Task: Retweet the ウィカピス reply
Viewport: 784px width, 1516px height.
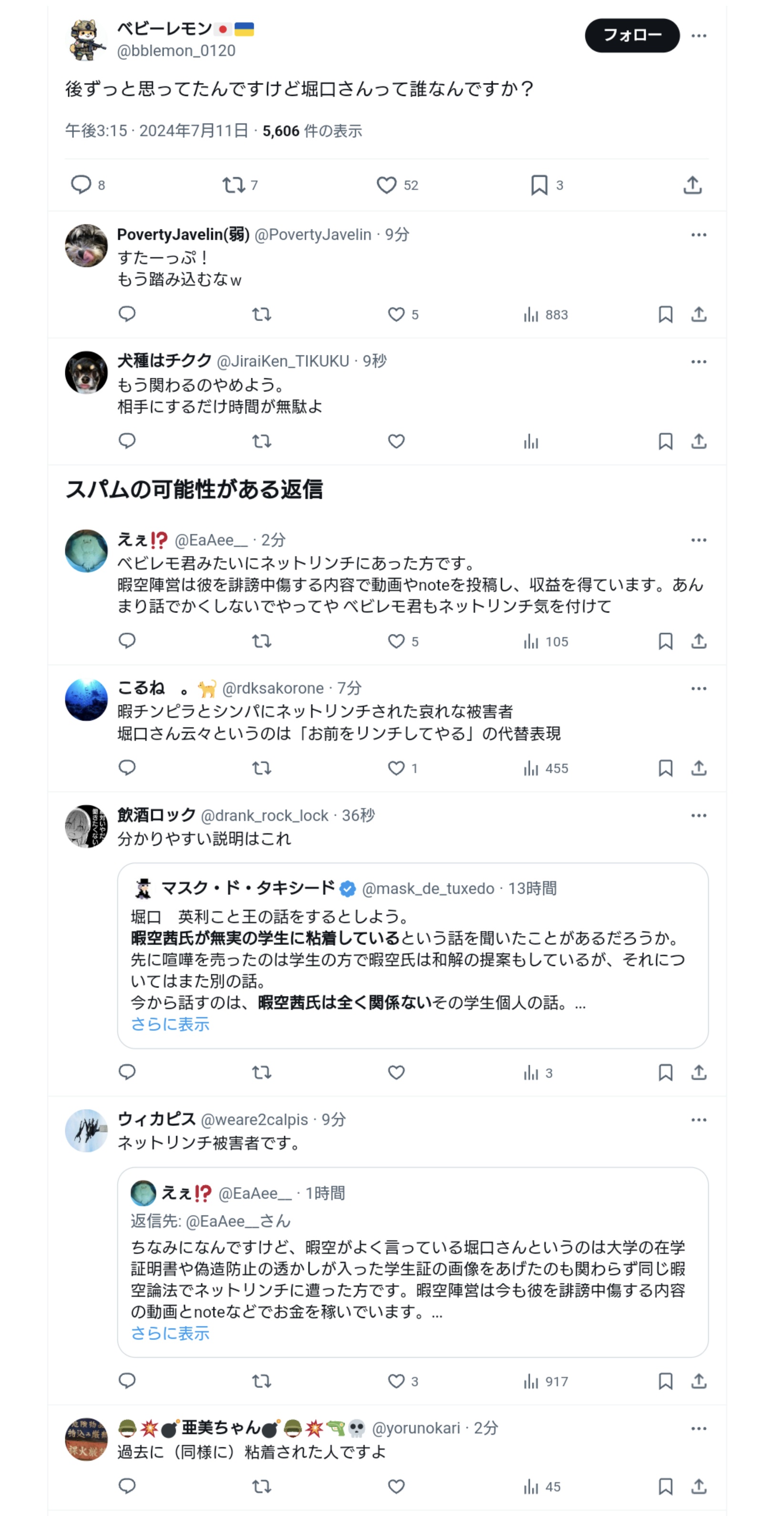Action: (261, 1381)
